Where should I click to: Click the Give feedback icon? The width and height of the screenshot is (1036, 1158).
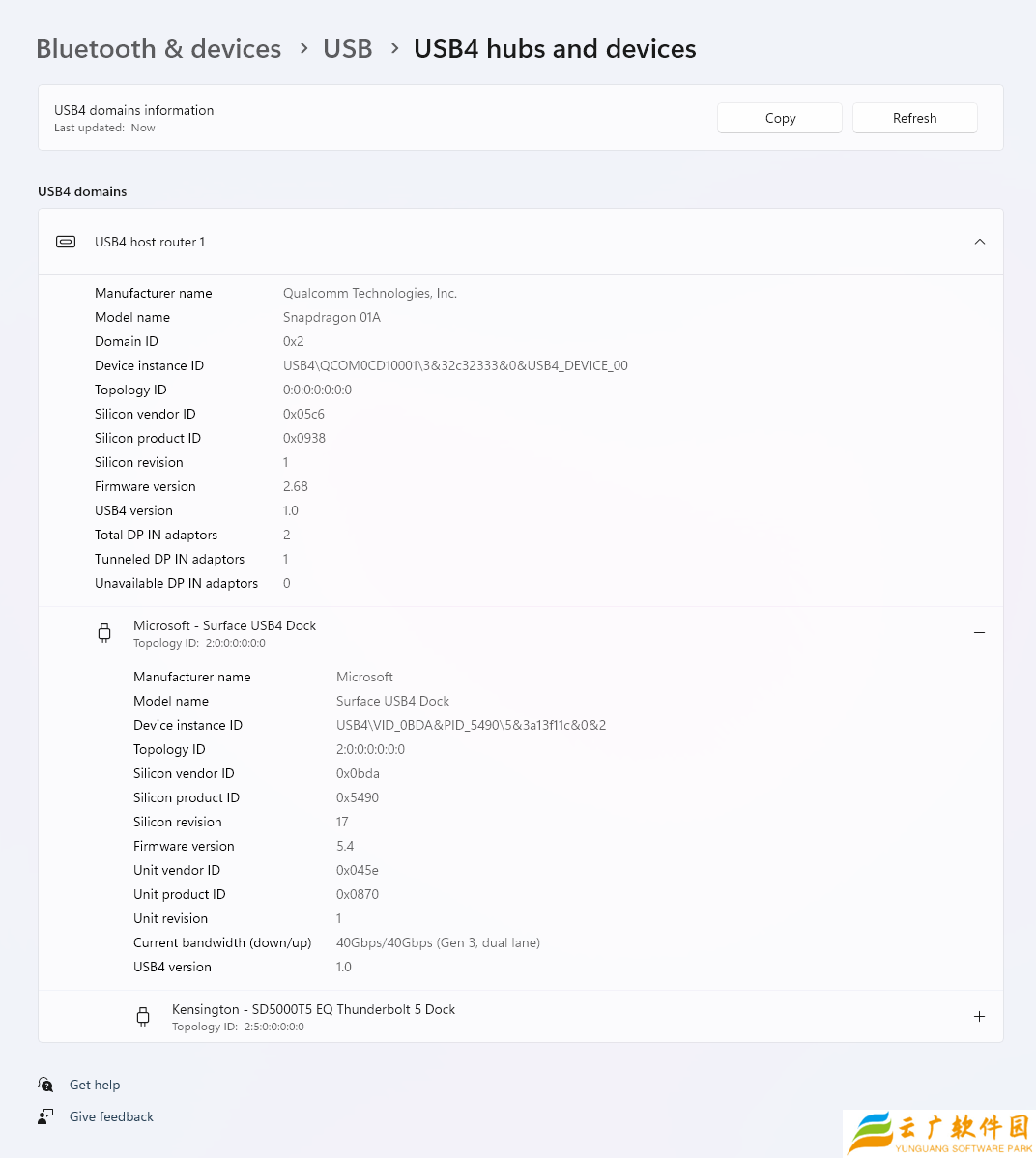[x=45, y=1116]
